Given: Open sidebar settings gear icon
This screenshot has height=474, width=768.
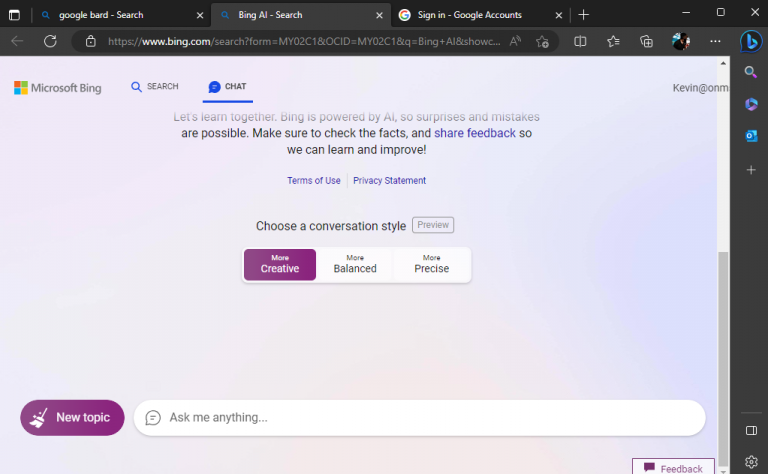Looking at the screenshot, I should click(751, 461).
